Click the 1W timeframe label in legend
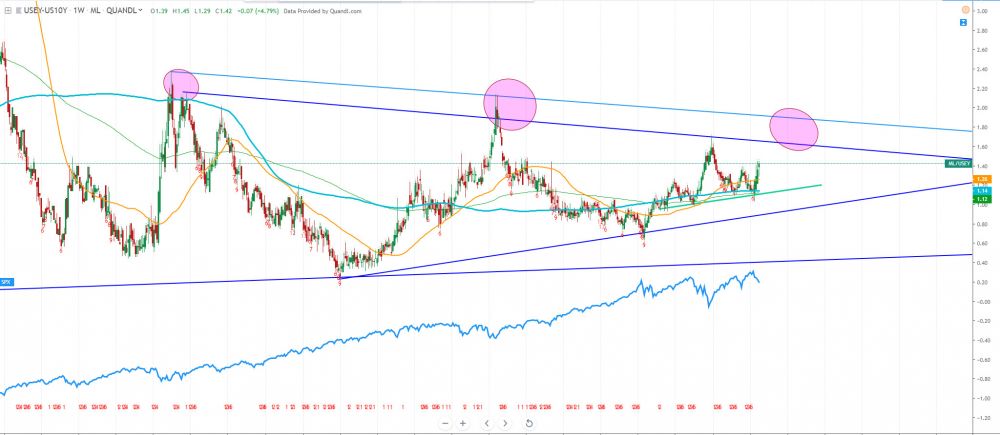Viewport: 1000px width, 435px height. point(77,12)
